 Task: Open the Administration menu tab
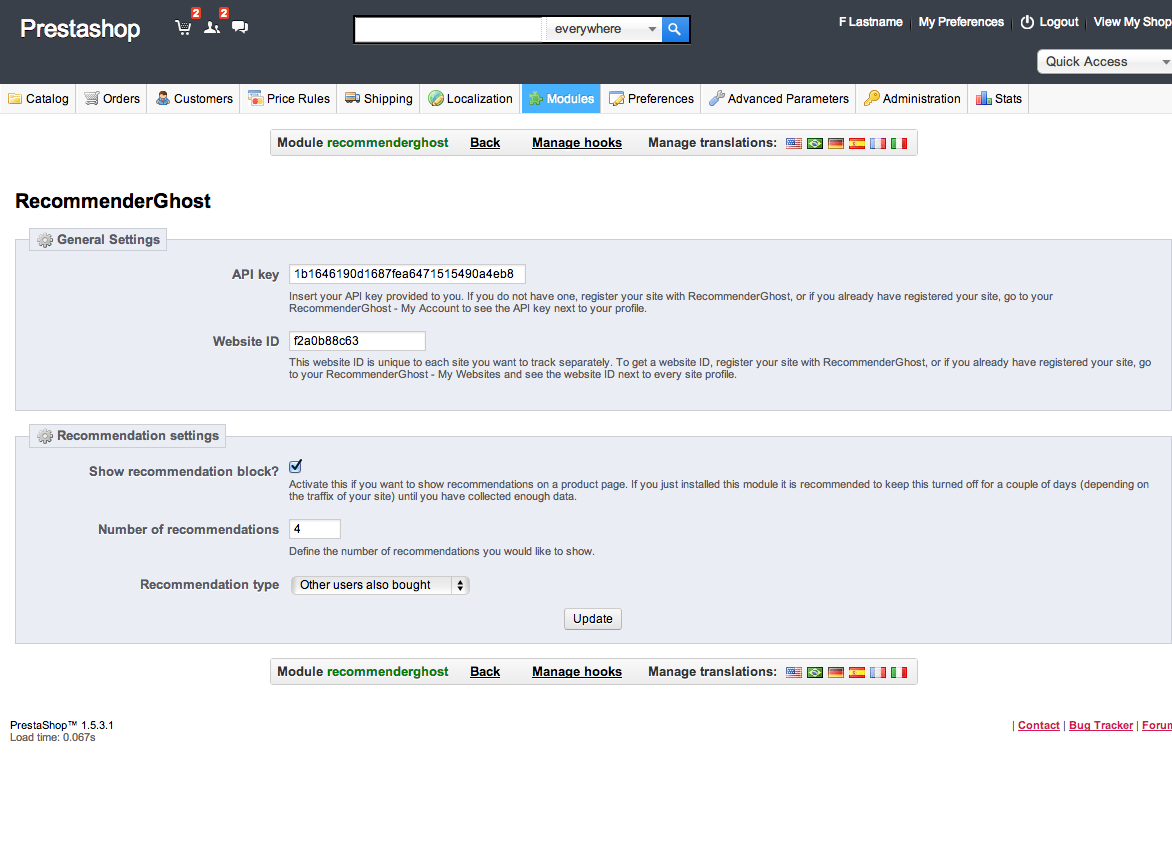pos(912,99)
